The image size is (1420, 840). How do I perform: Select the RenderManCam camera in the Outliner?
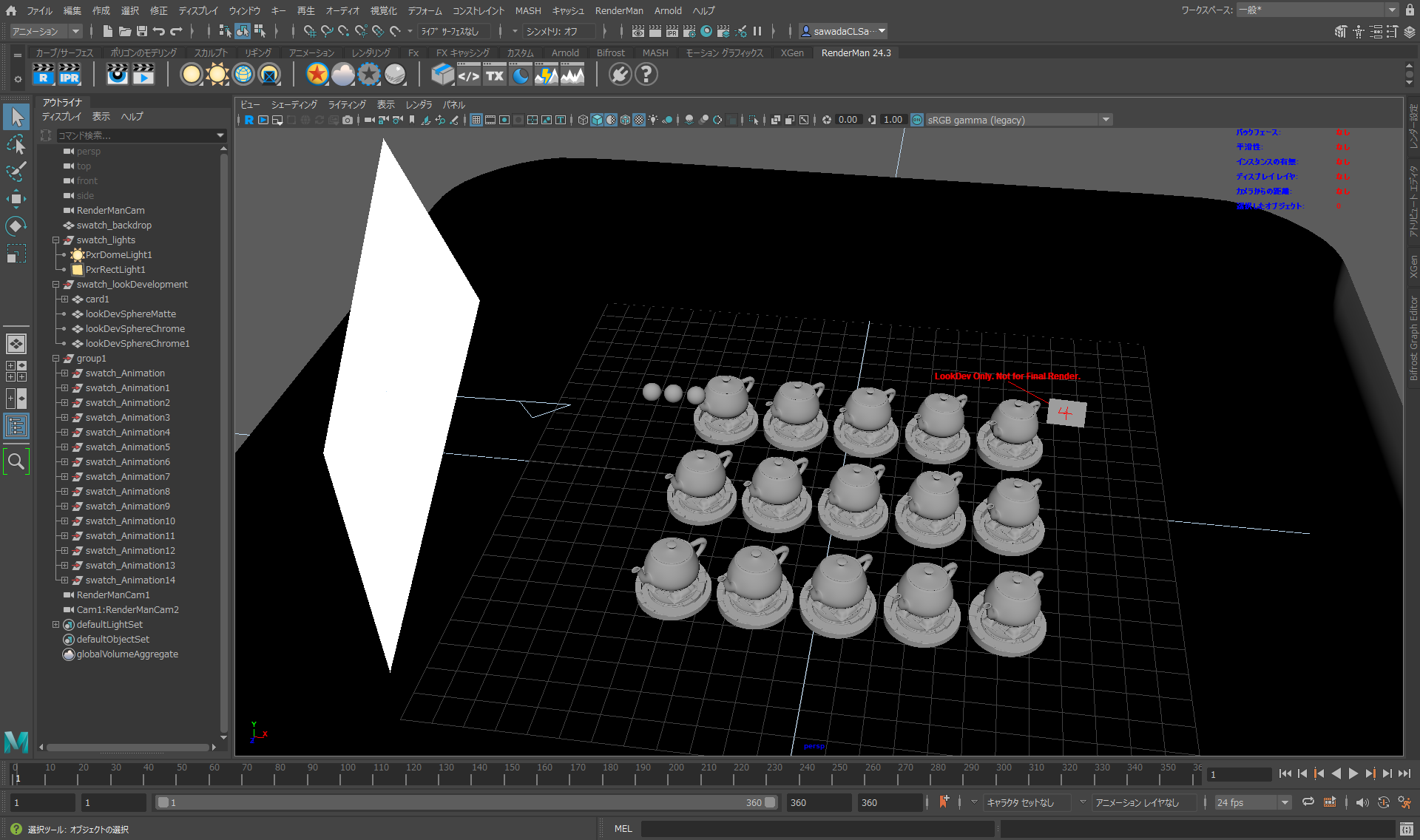click(111, 210)
